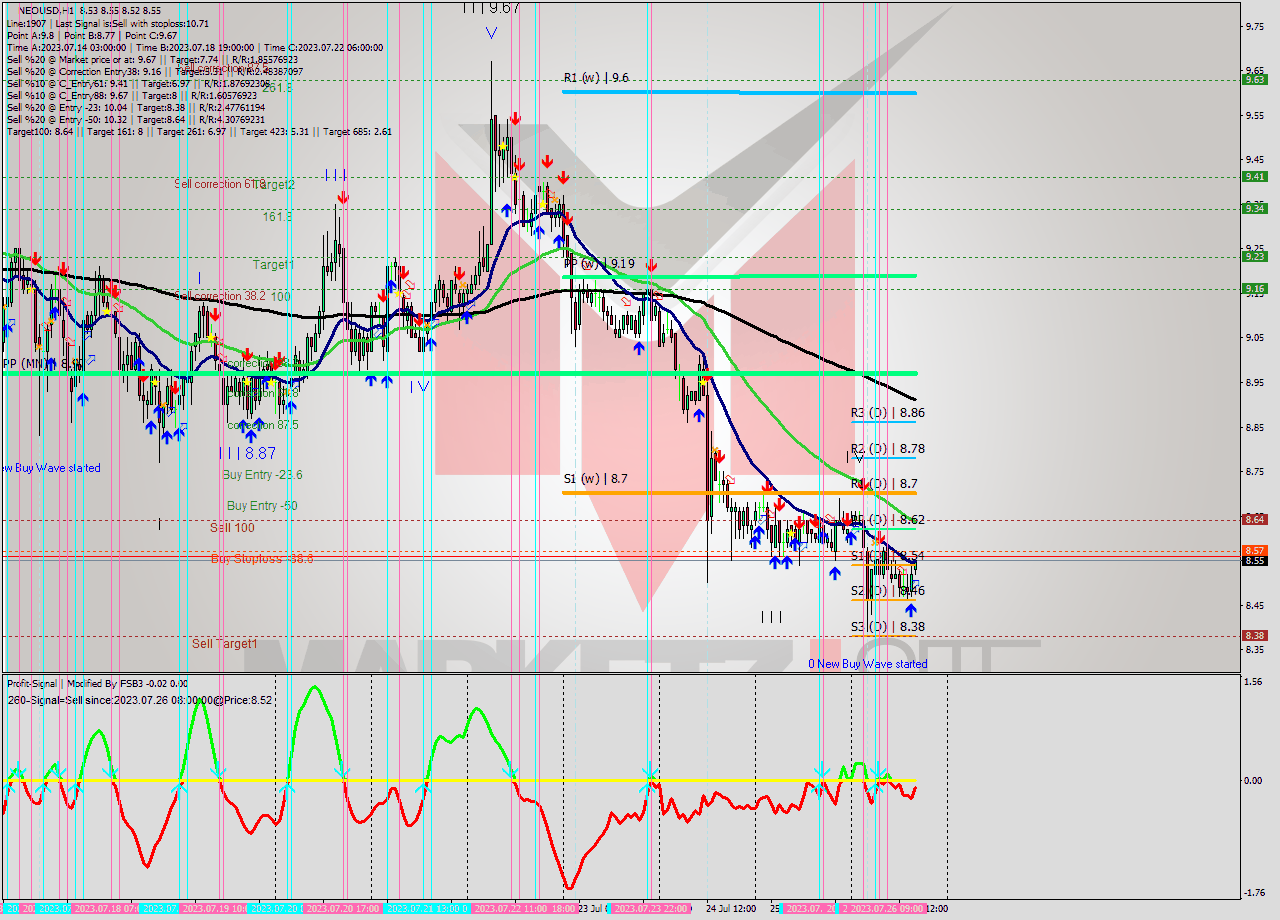1280x920 pixels.
Task: Click the 'correction 87.5' label
Action: pos(263,425)
